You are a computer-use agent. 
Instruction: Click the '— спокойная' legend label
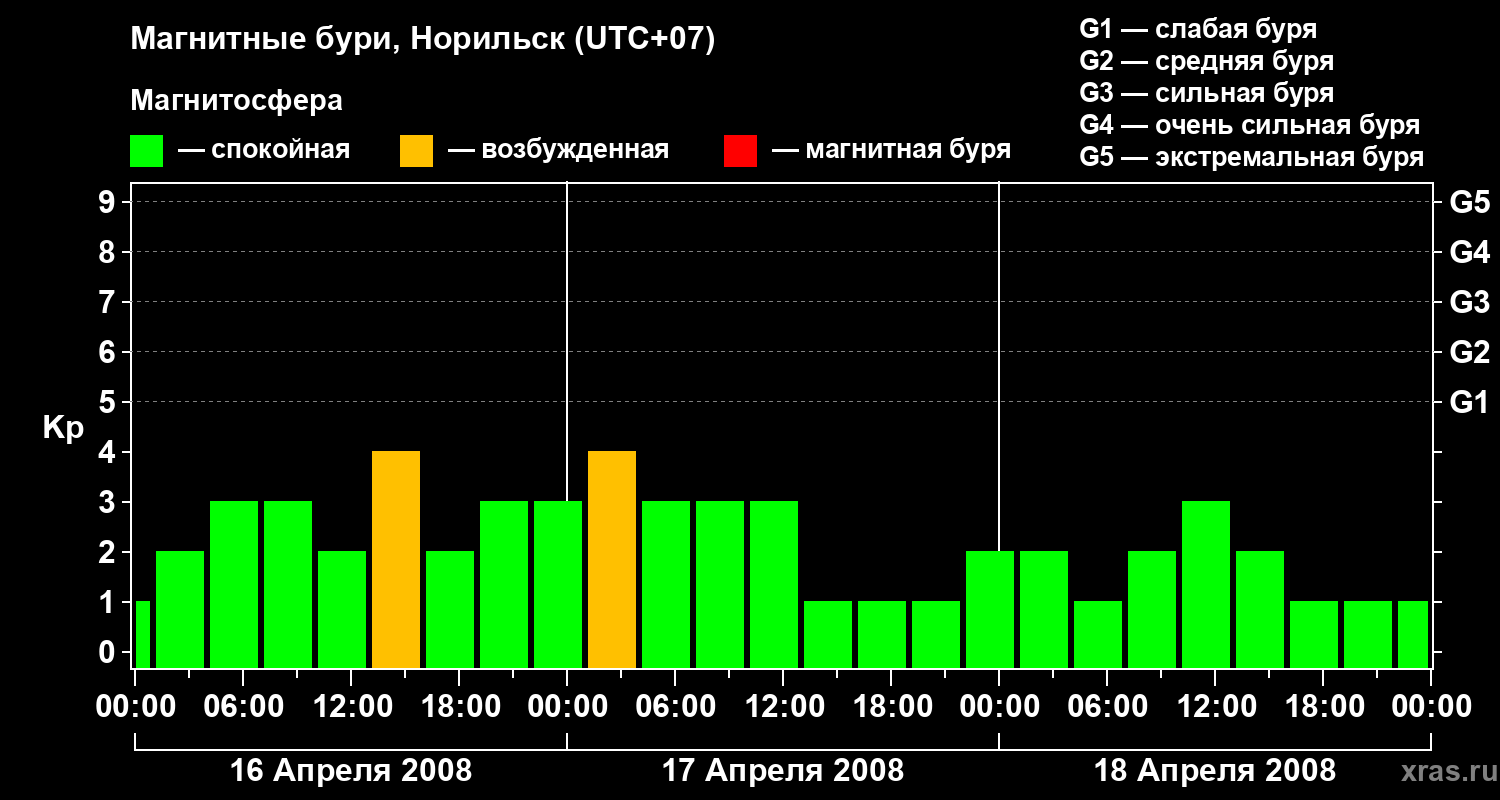264,151
